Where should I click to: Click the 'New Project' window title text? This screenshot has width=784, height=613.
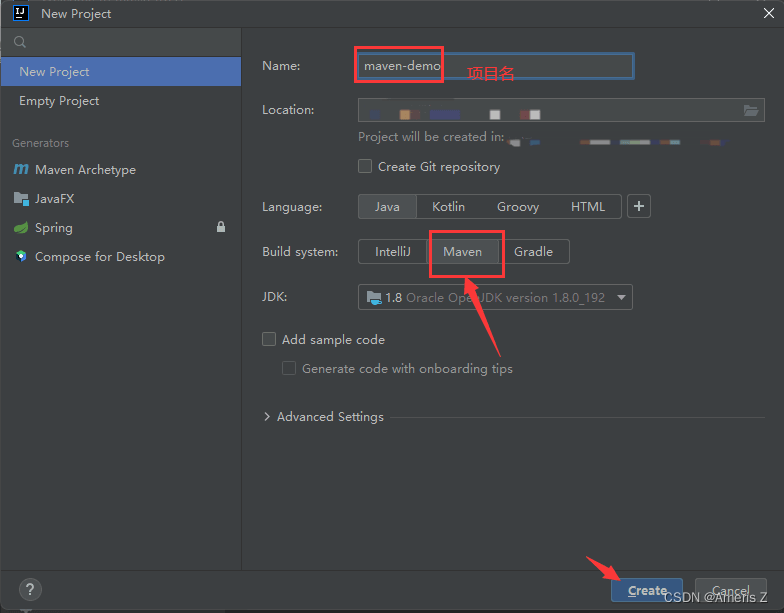coord(76,14)
